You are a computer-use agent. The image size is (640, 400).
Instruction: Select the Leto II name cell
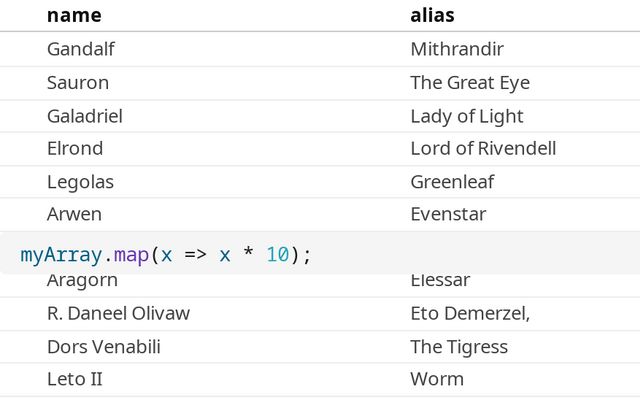[x=75, y=379]
